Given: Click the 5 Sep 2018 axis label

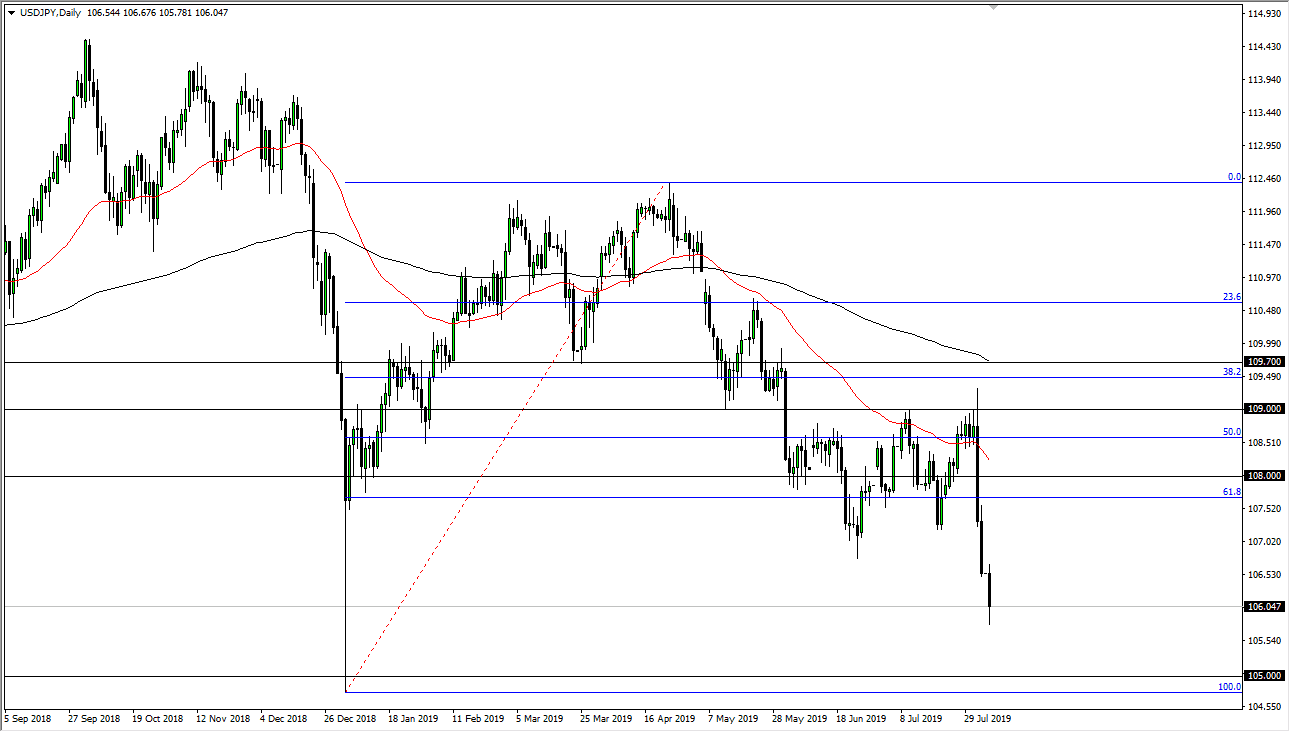Looking at the screenshot, I should click(x=28, y=718).
